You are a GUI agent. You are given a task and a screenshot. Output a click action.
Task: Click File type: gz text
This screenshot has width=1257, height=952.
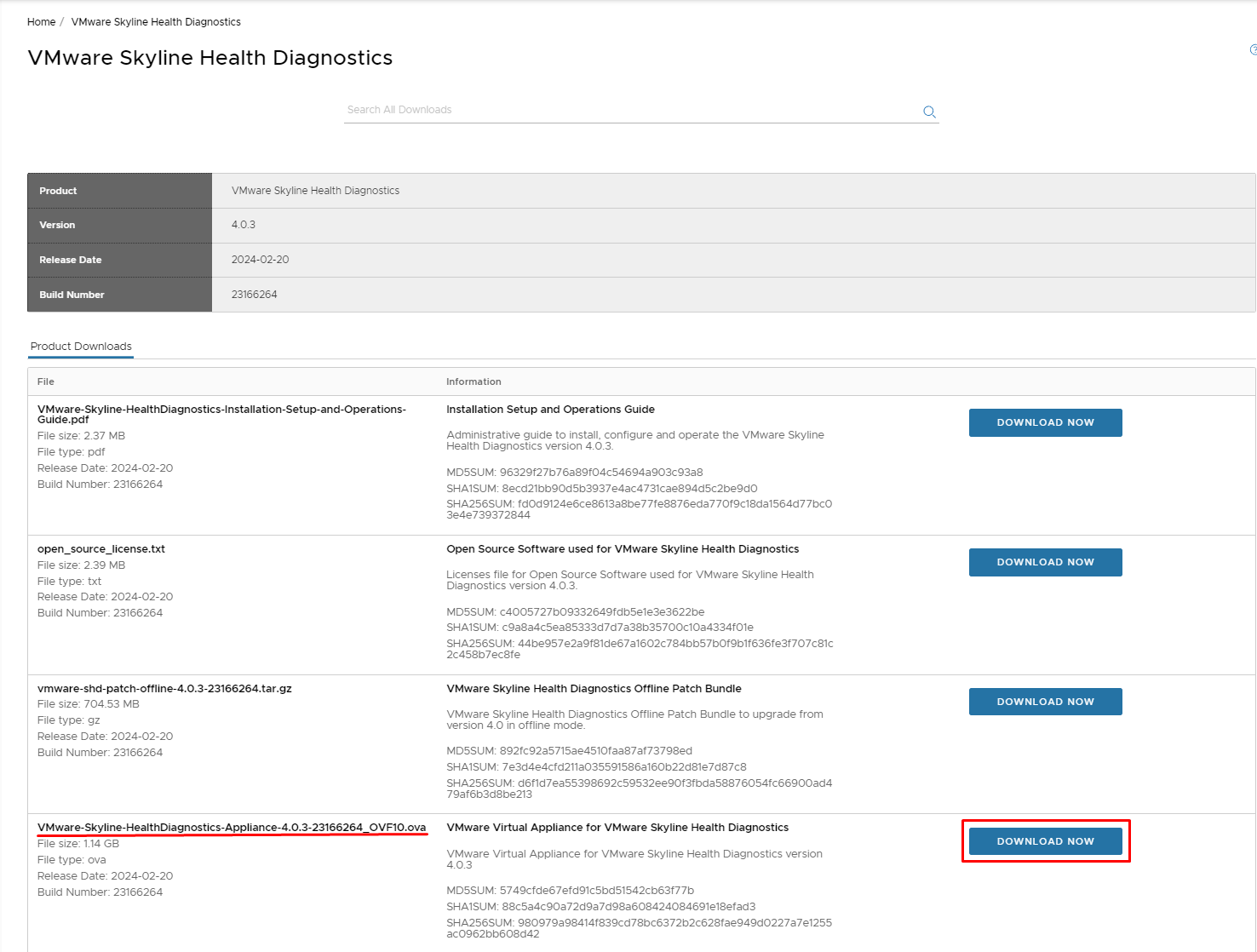(x=69, y=720)
